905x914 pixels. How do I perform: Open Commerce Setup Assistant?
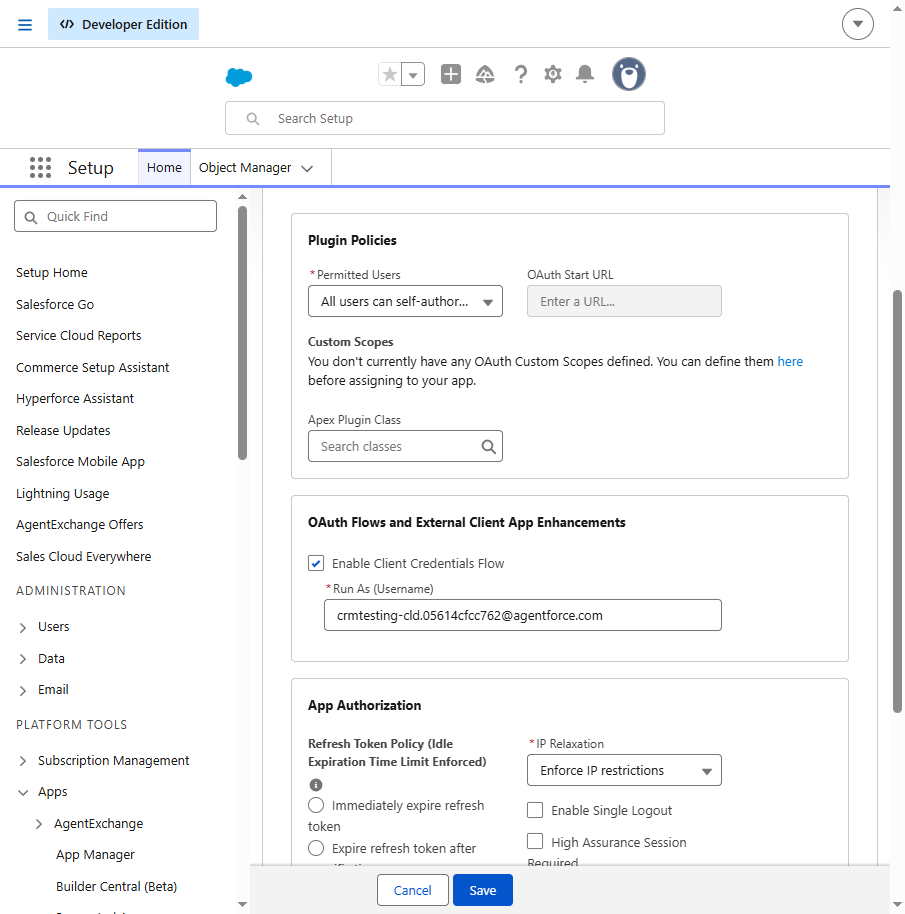93,368
